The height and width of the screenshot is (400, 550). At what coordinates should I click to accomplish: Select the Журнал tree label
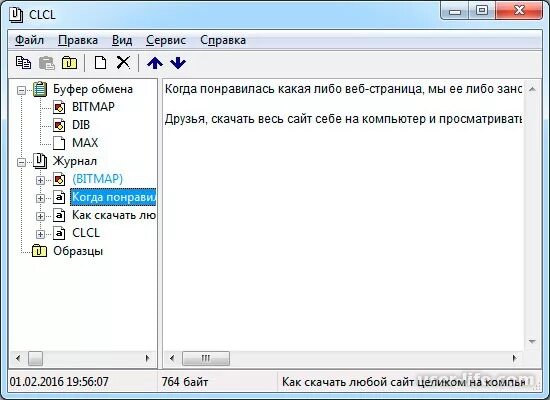pos(75,161)
